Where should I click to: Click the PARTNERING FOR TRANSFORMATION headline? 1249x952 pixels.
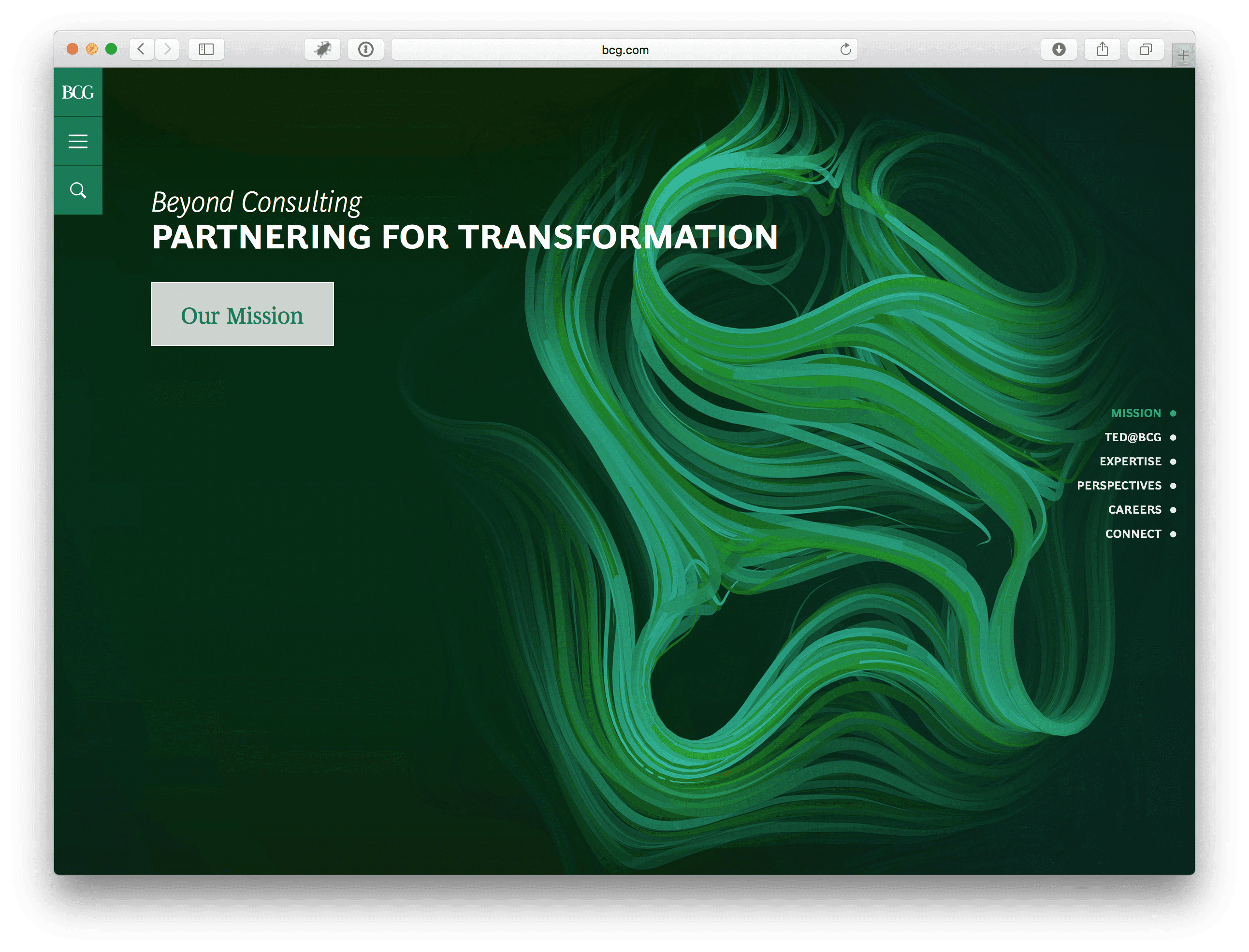click(465, 237)
